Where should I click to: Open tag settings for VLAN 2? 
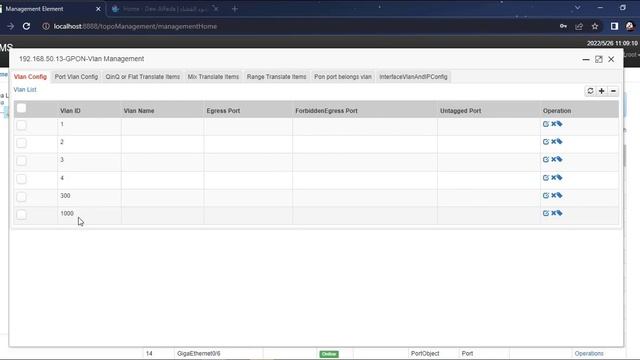click(560, 141)
